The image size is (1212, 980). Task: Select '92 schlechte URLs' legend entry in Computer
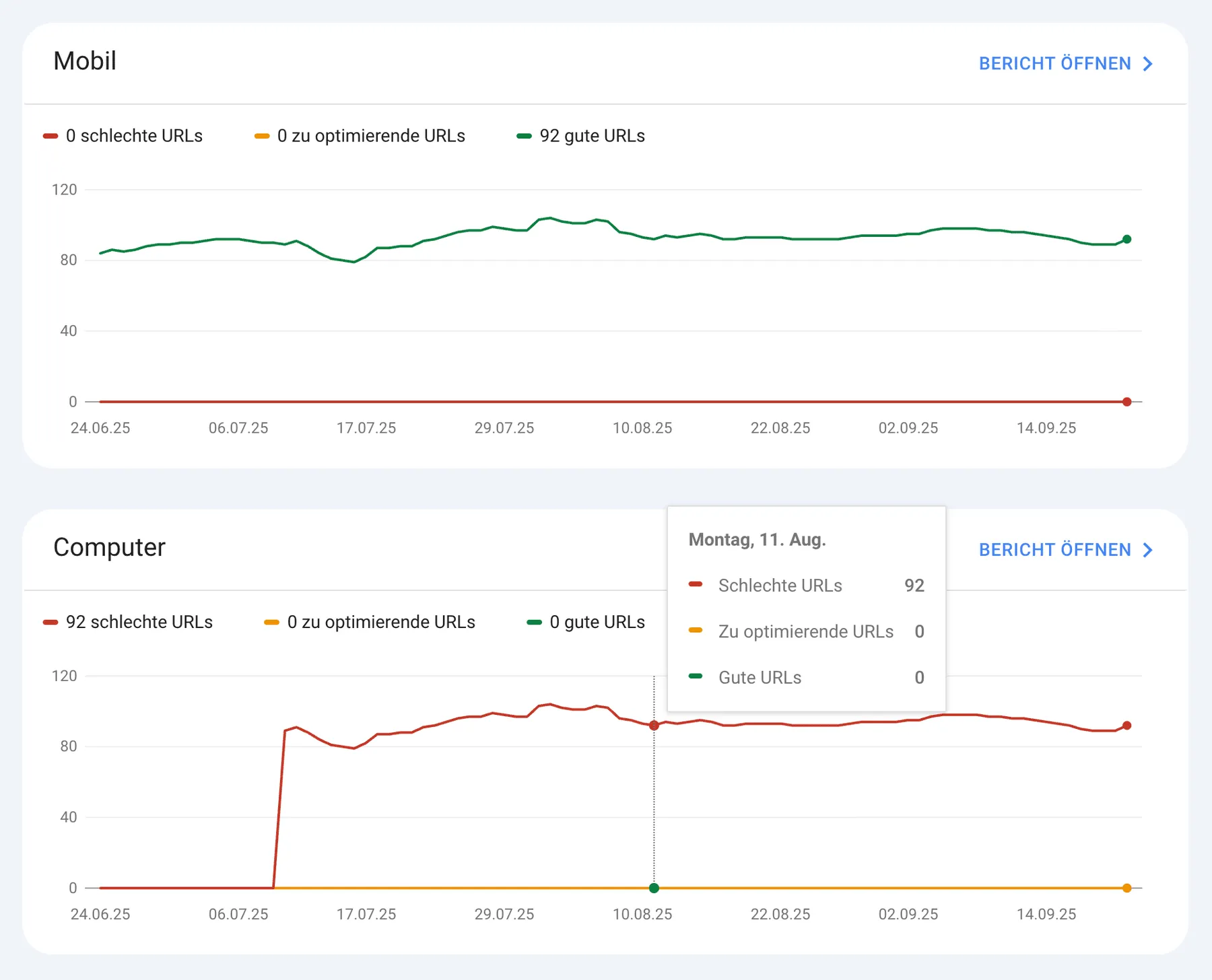pos(128,623)
